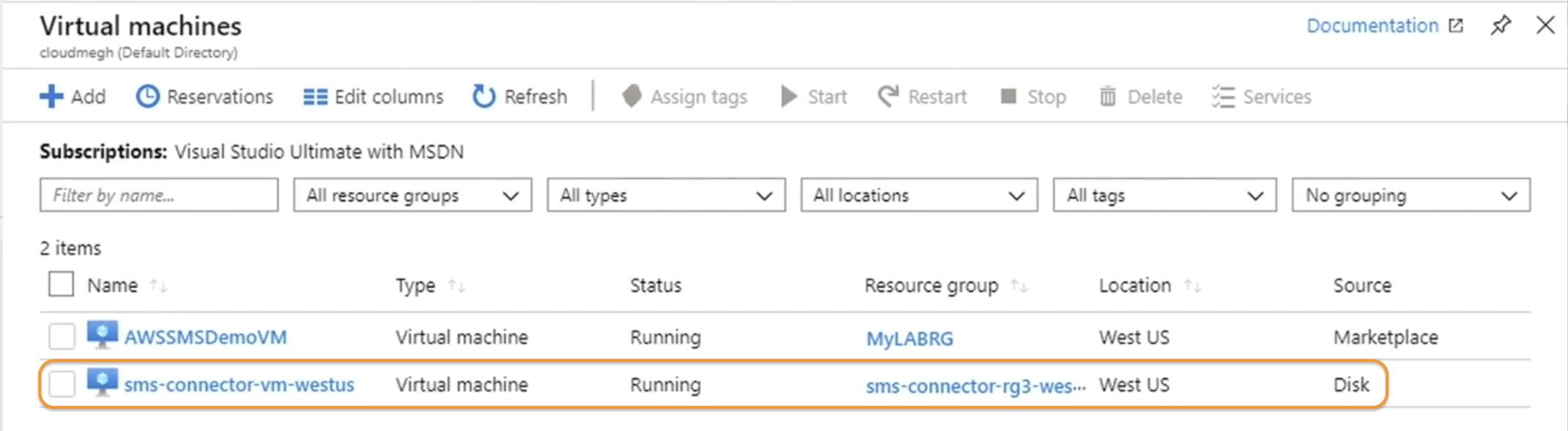
Task: Click West US location of AWSSMSDemoVM
Action: [1134, 337]
